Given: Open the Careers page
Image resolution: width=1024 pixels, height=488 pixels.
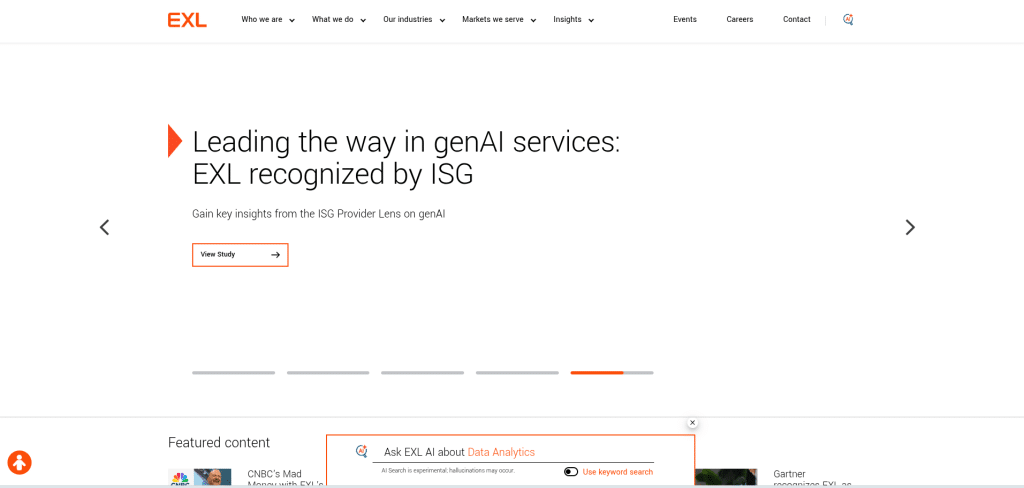Looking at the screenshot, I should (x=739, y=20).
